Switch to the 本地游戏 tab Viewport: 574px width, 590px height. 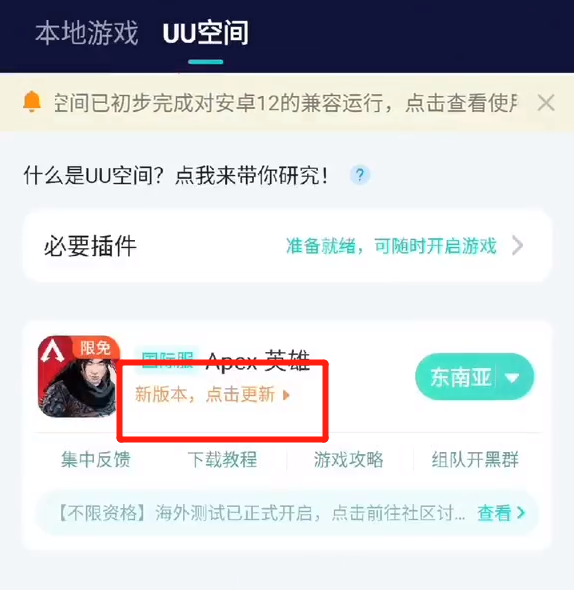click(87, 33)
